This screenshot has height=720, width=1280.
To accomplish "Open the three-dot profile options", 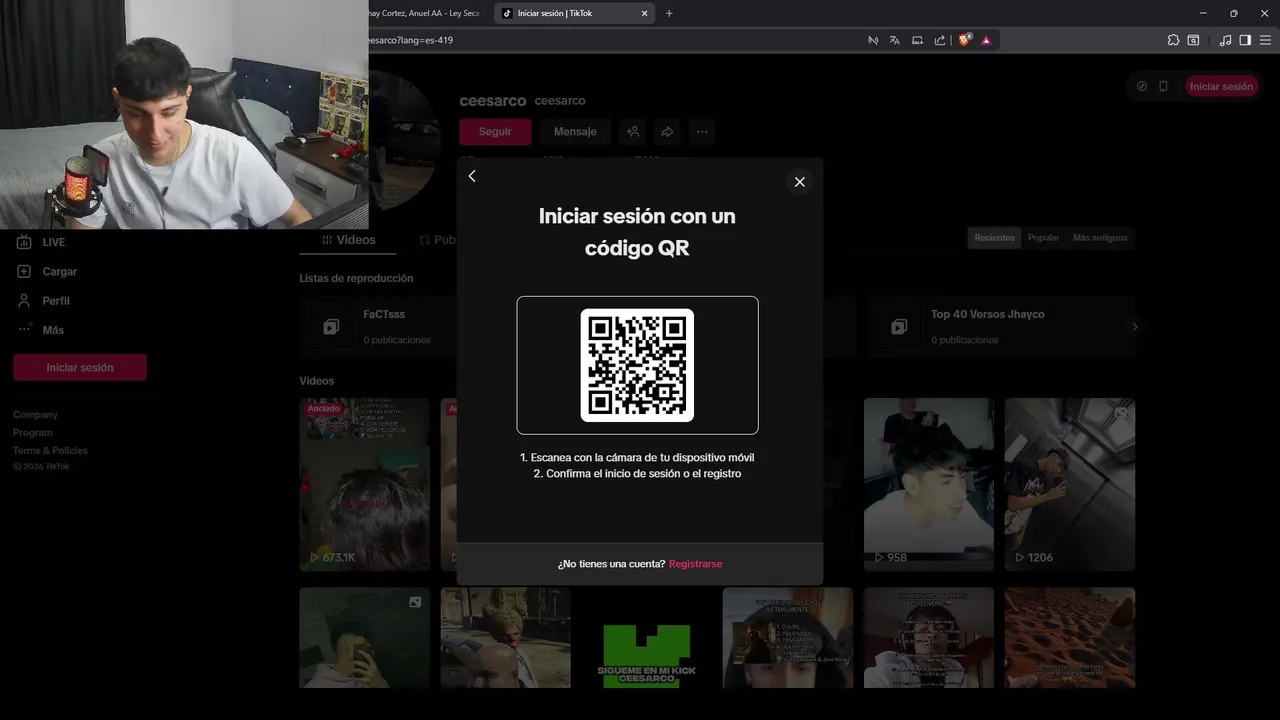I will [x=702, y=132].
